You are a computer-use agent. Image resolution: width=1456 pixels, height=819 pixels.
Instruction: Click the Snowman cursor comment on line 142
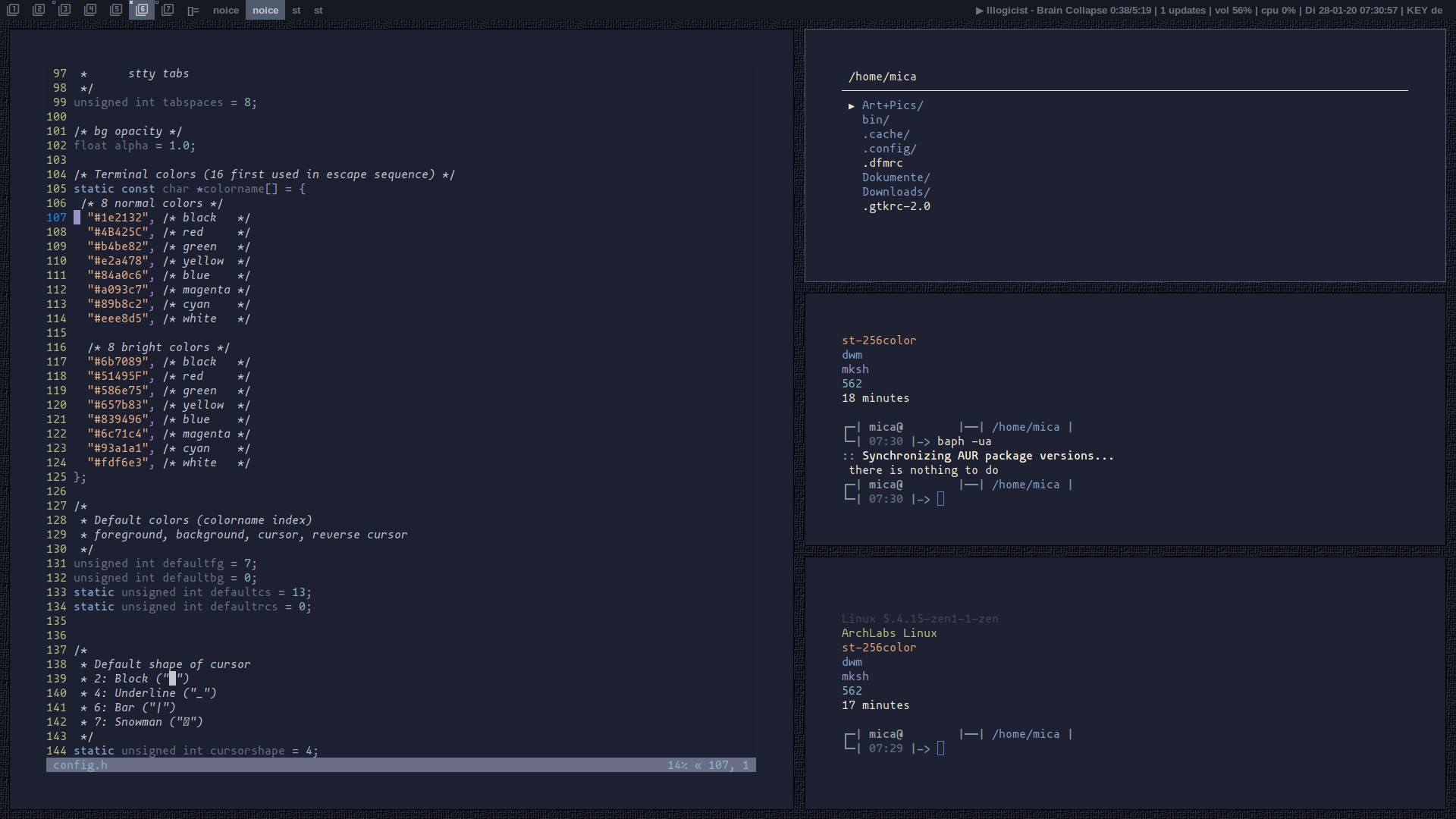[142, 722]
